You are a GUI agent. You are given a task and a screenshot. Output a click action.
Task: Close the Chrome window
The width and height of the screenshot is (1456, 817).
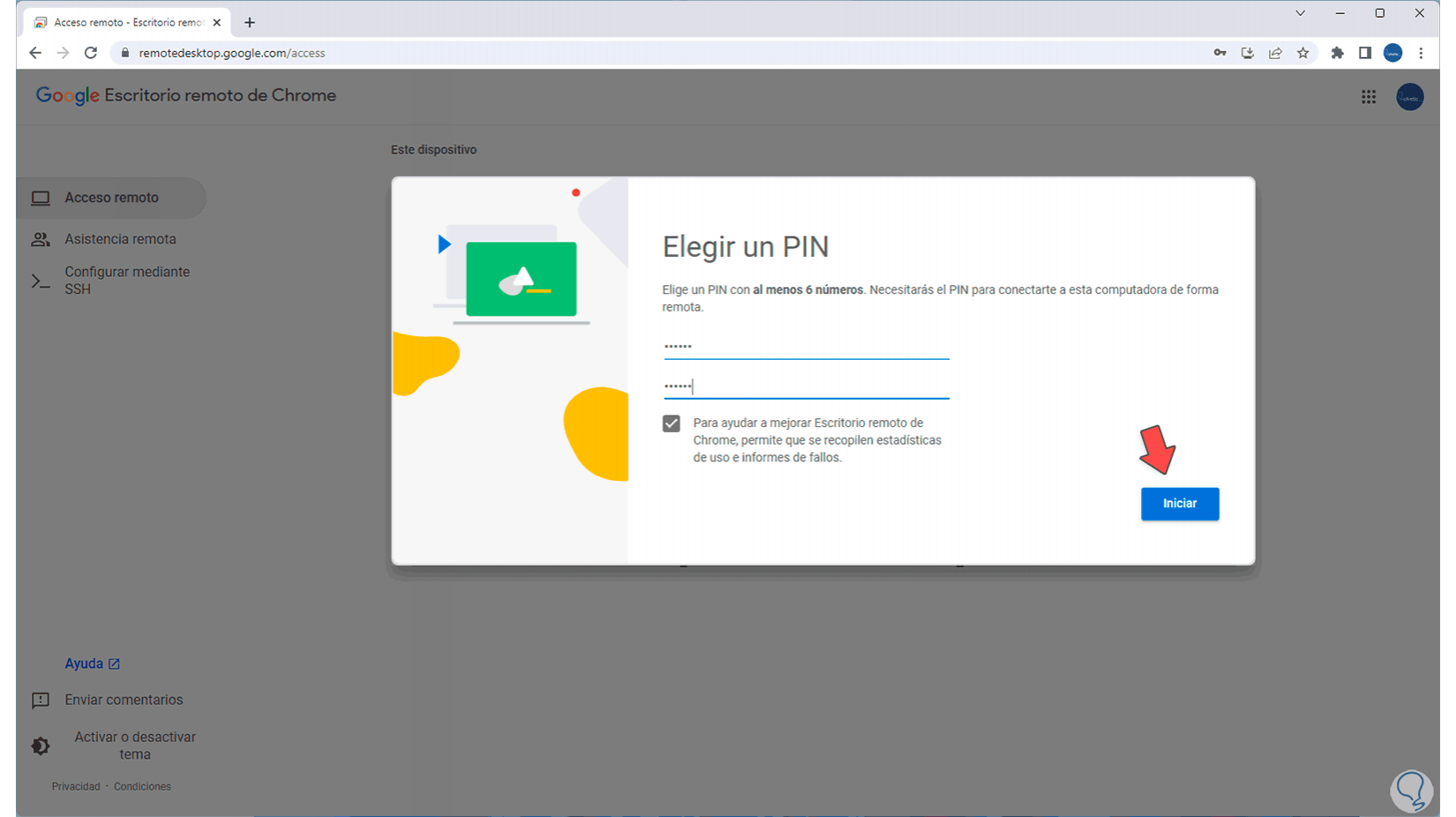(x=1420, y=13)
